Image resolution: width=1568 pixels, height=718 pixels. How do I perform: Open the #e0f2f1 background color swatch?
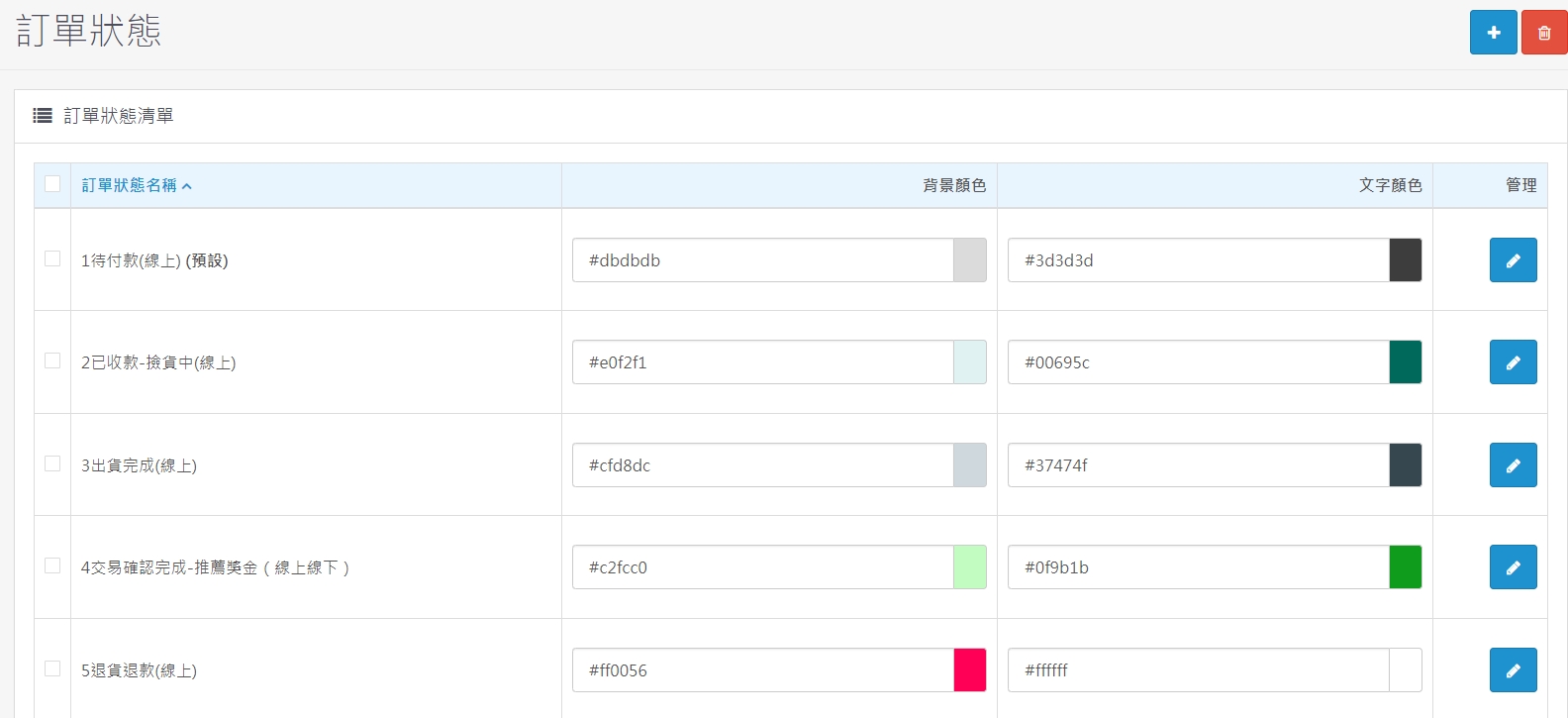970,362
